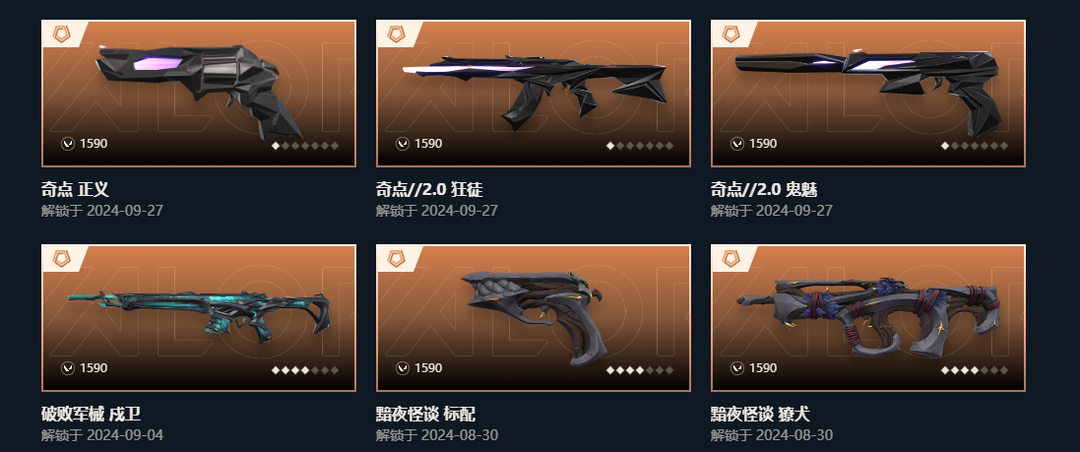The image size is (1080, 452).
Task: Click the VP currency icon on 奇点 正义 card
Action: 68,143
